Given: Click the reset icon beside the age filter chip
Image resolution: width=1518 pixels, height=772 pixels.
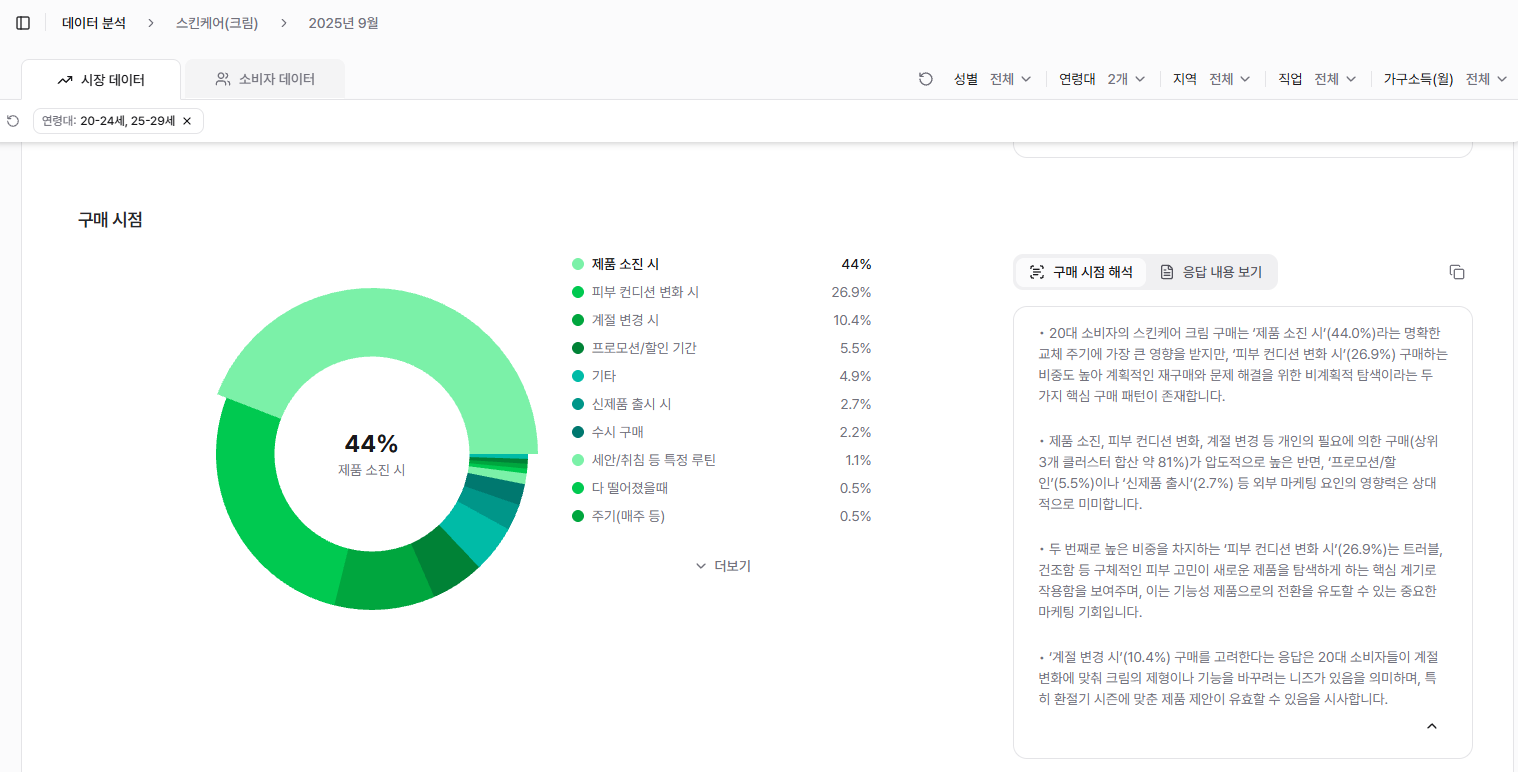Looking at the screenshot, I should point(11,120).
